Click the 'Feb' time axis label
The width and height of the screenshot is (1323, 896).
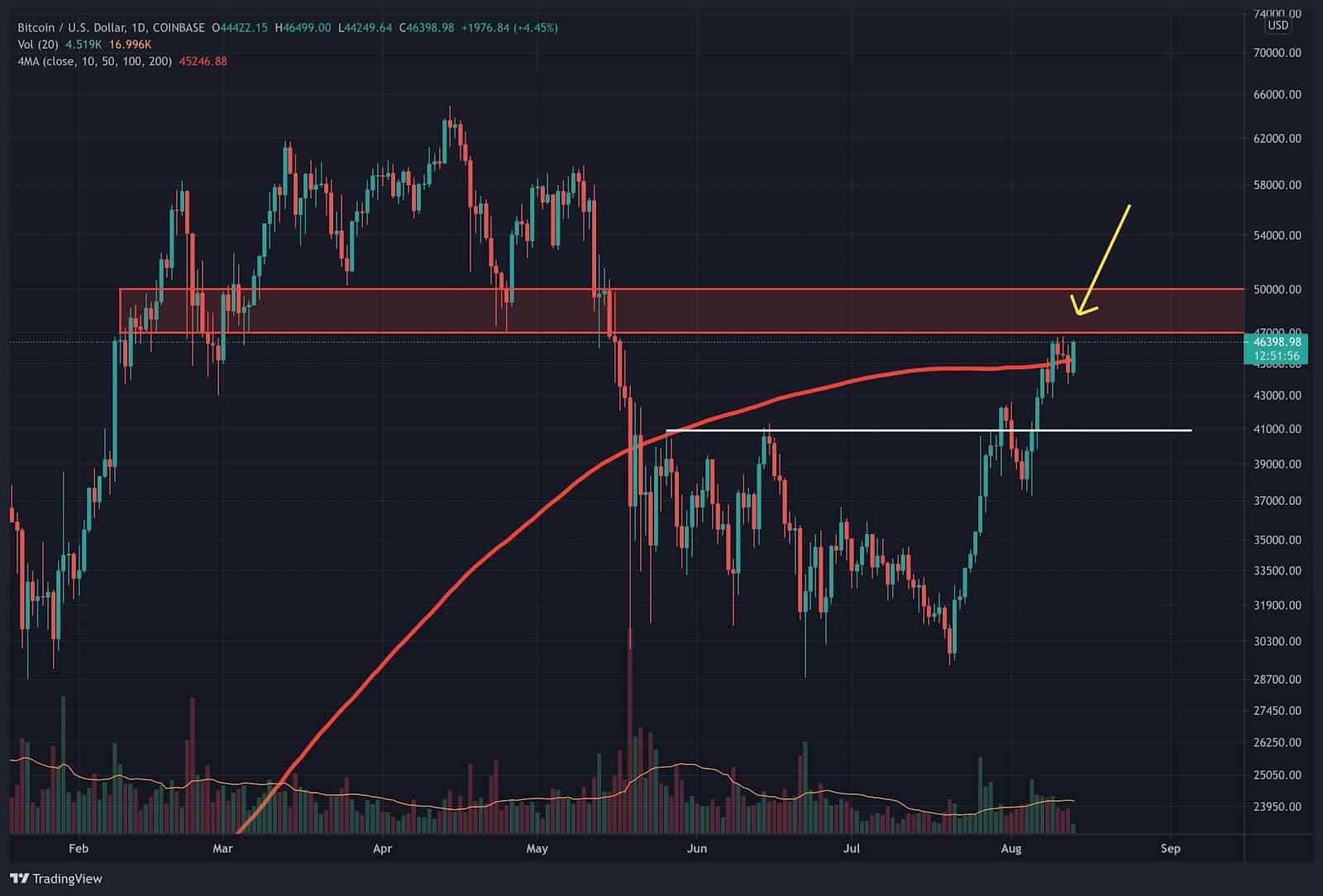(x=79, y=849)
